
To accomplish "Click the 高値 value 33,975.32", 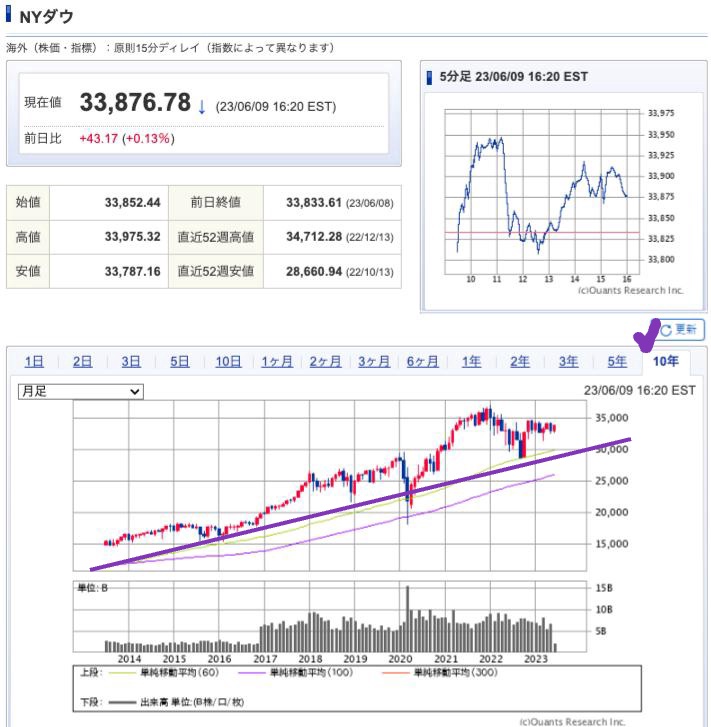I will coord(132,237).
